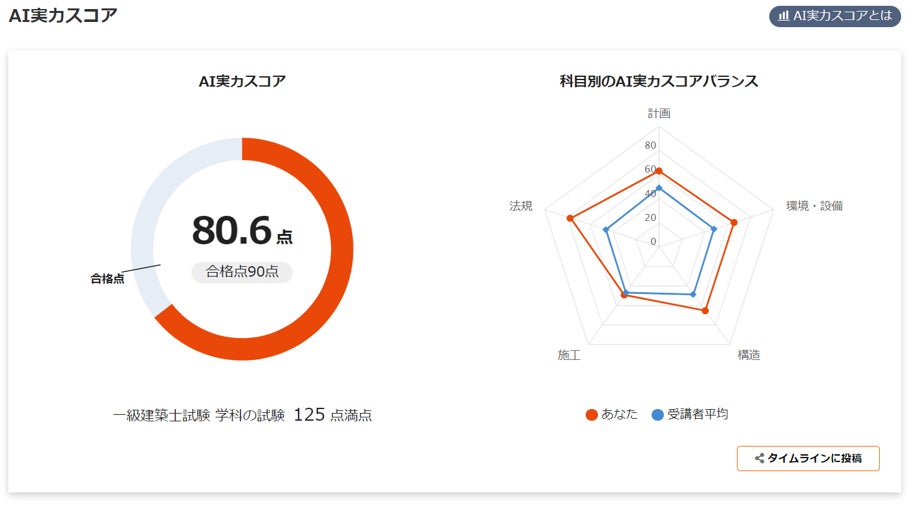The height and width of the screenshot is (506, 916).
Task: Click the 80.6 score value
Action: (x=232, y=230)
